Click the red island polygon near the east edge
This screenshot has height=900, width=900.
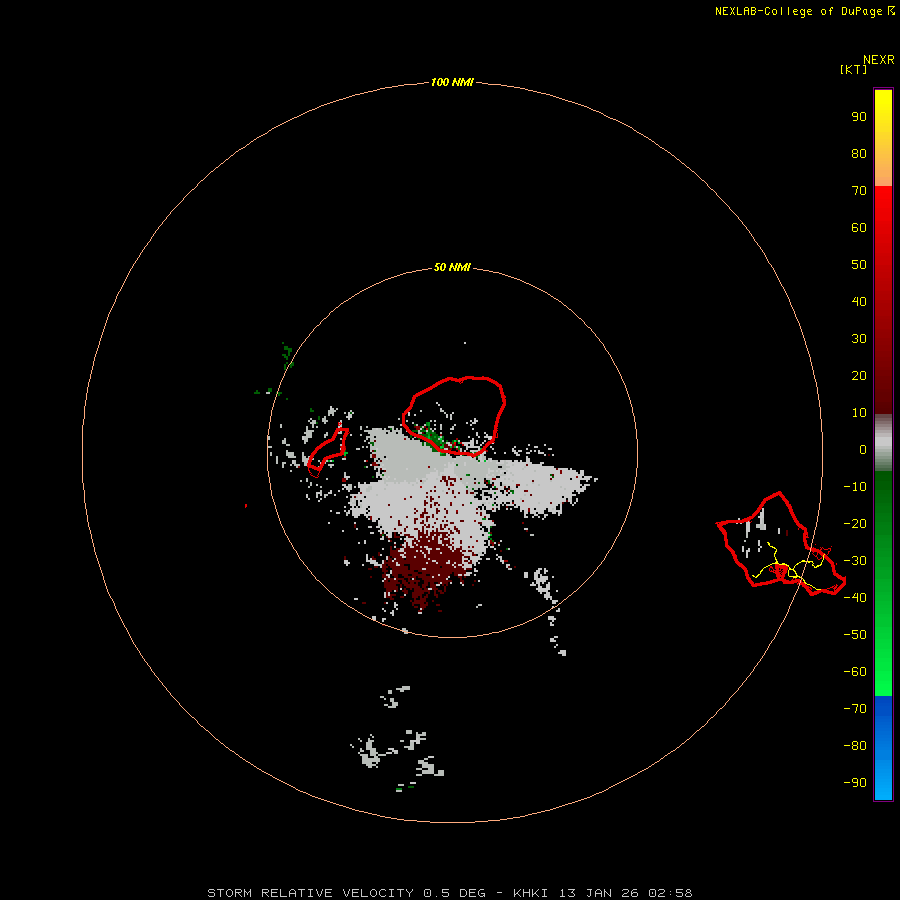point(781,543)
